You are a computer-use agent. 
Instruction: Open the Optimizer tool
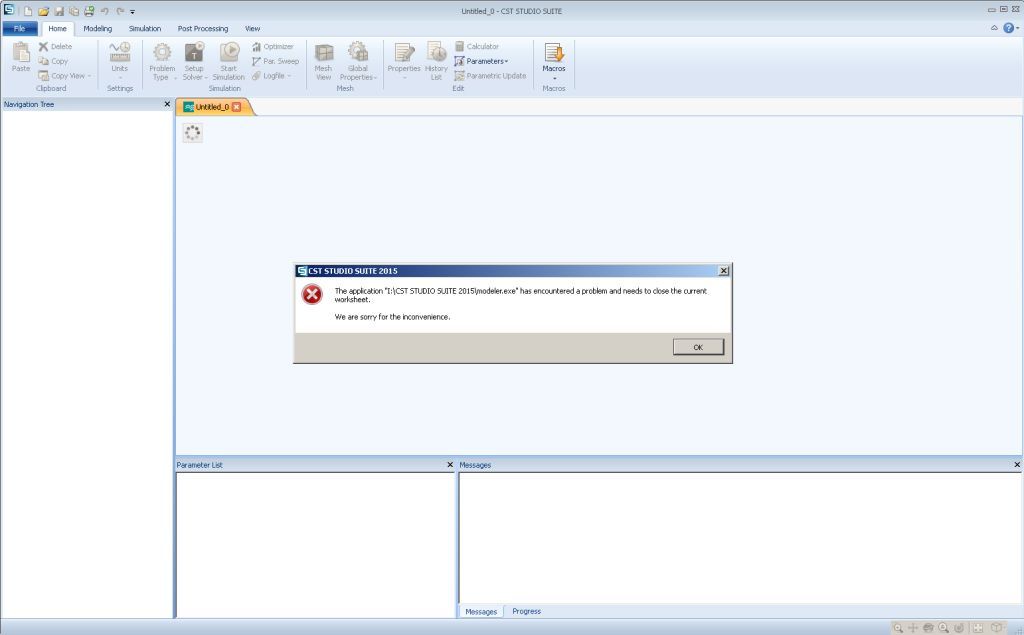273,46
